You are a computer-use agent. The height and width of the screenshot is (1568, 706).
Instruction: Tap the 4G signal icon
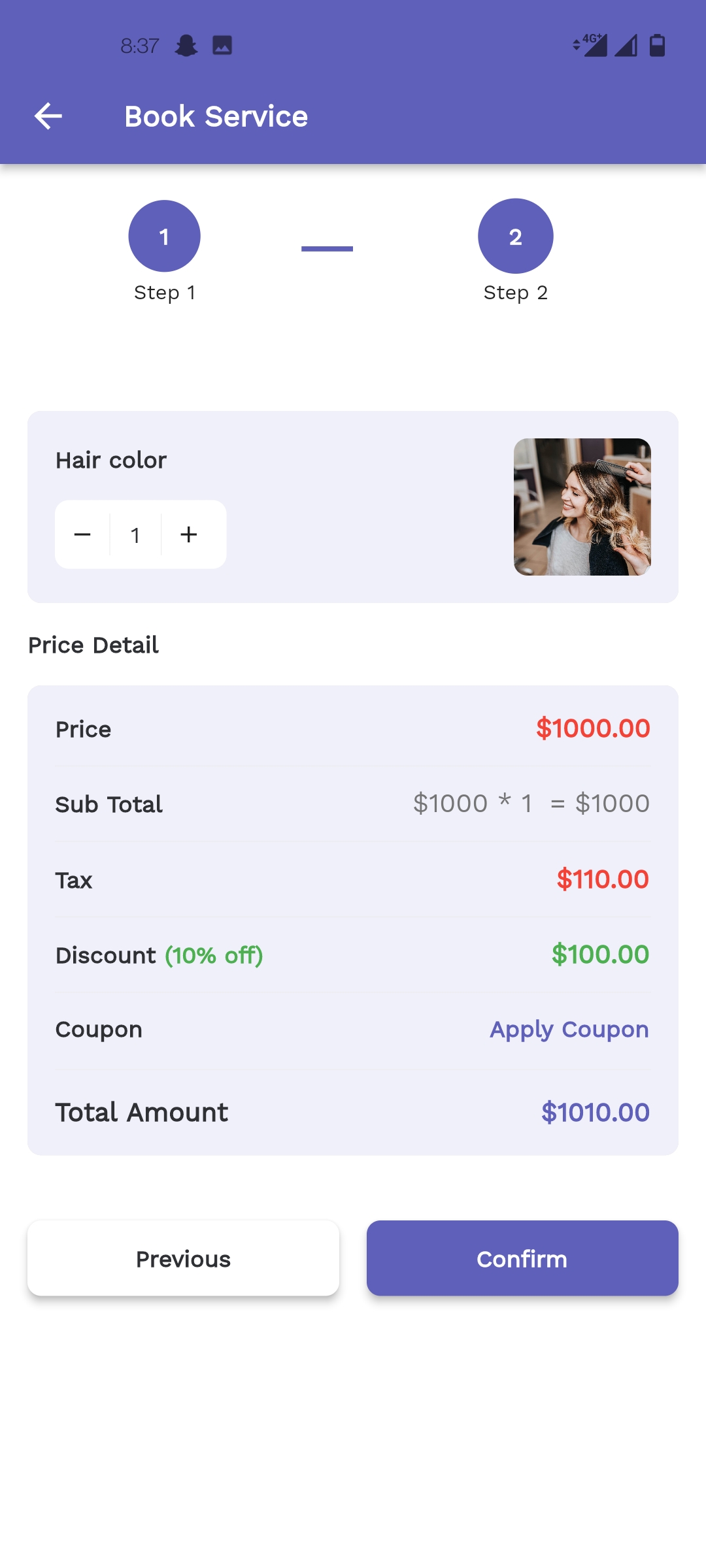pos(591,46)
